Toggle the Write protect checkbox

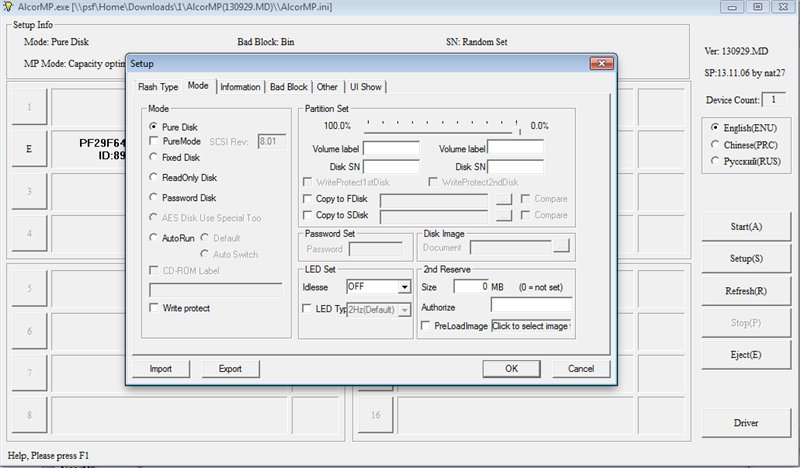click(x=153, y=307)
